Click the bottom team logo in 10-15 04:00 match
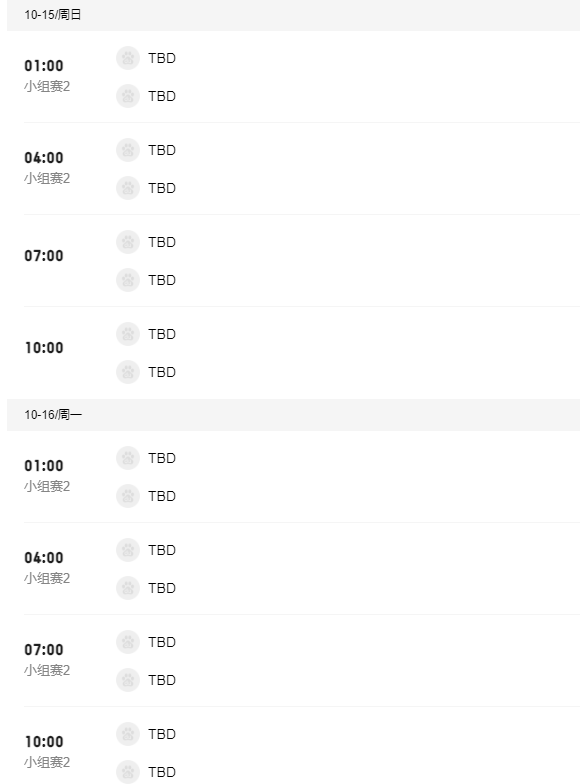 tap(128, 188)
